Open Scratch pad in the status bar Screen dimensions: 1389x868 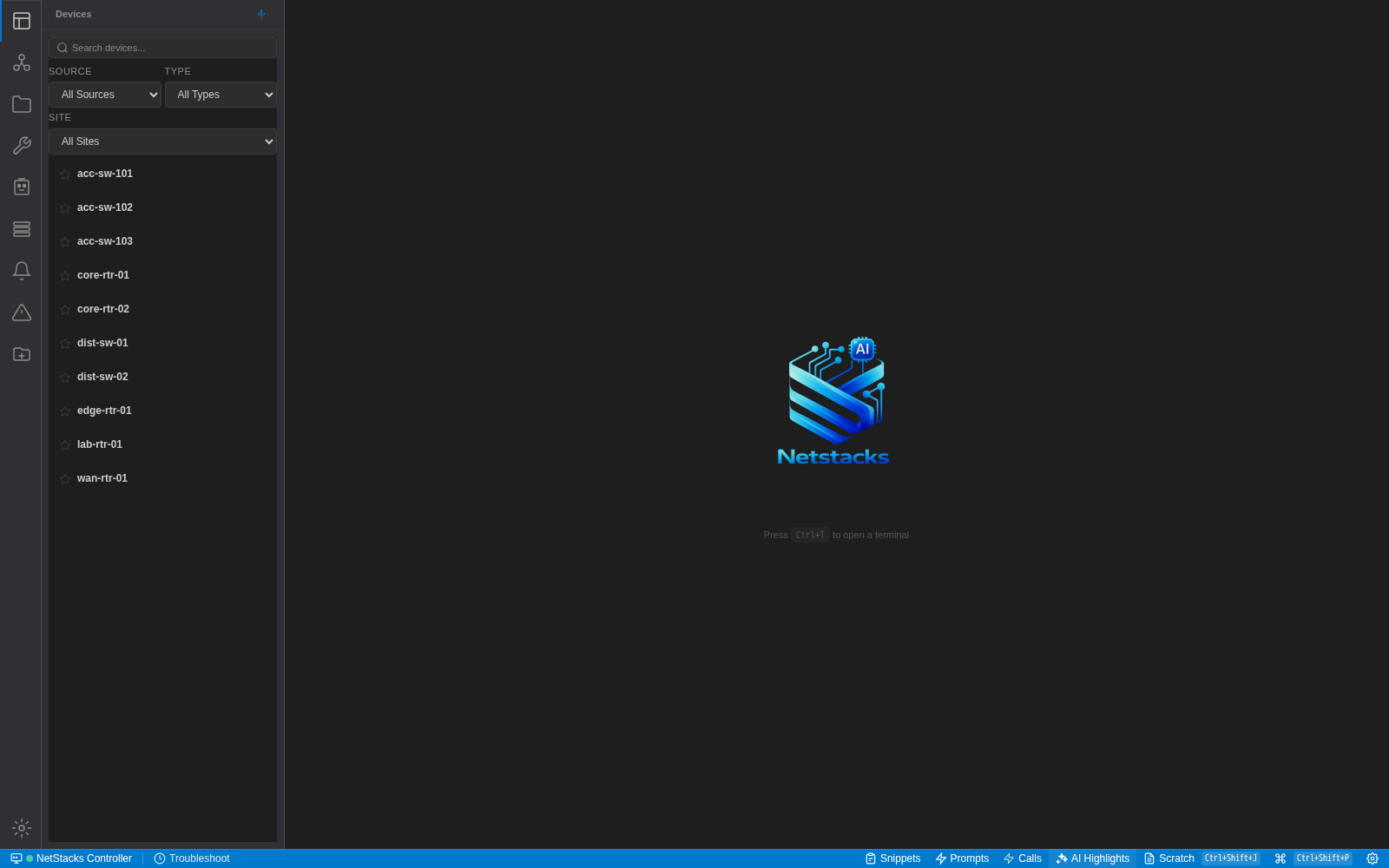coord(1169,858)
